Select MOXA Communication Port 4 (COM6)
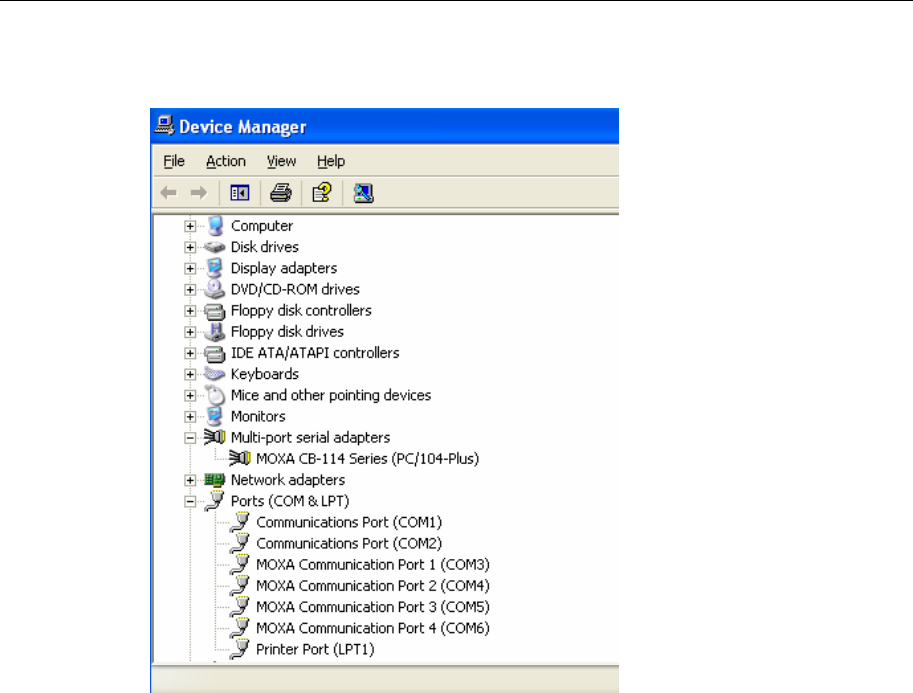Screen dimensions: 913x693 pyautogui.click(x=373, y=628)
